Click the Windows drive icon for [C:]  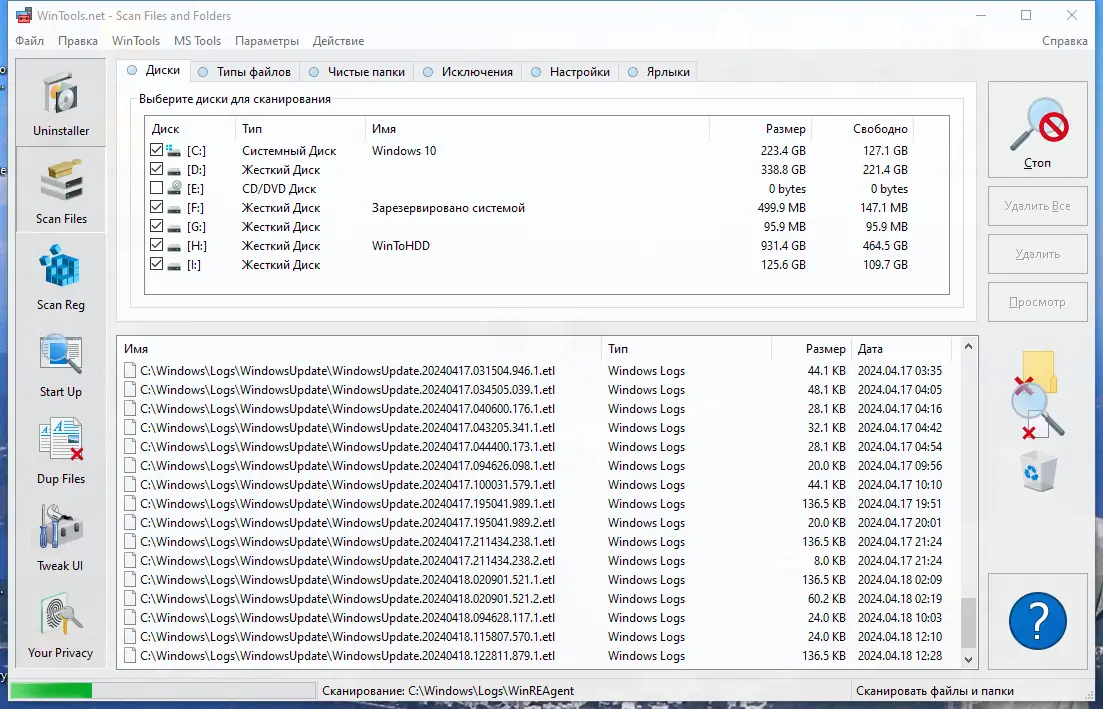[x=173, y=151]
